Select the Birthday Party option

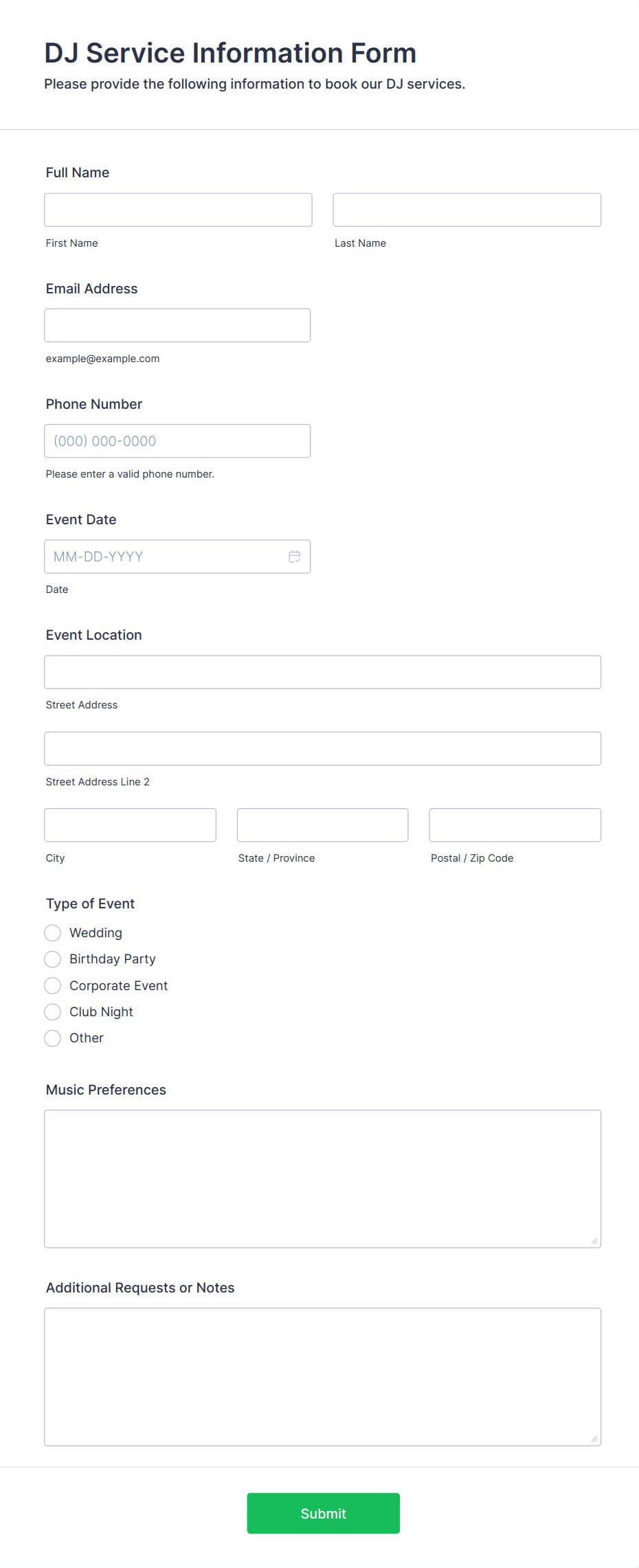(52, 959)
